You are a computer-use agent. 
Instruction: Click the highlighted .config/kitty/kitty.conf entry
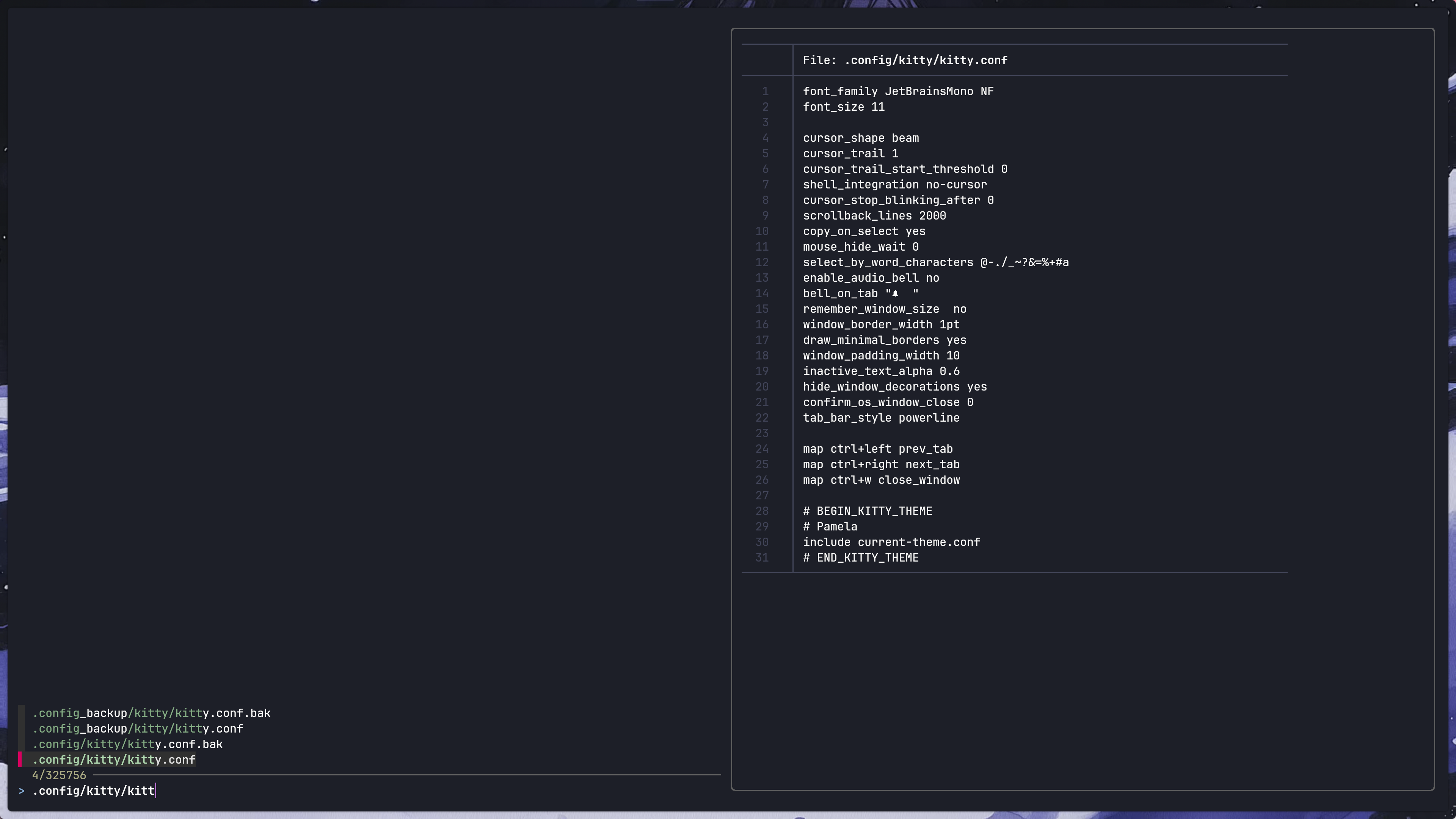click(x=114, y=759)
